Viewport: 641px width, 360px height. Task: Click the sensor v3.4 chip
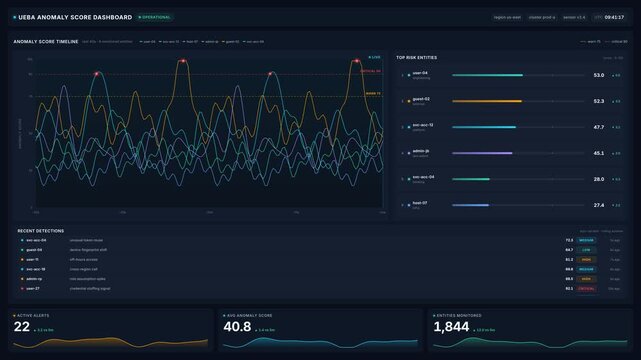pos(574,17)
